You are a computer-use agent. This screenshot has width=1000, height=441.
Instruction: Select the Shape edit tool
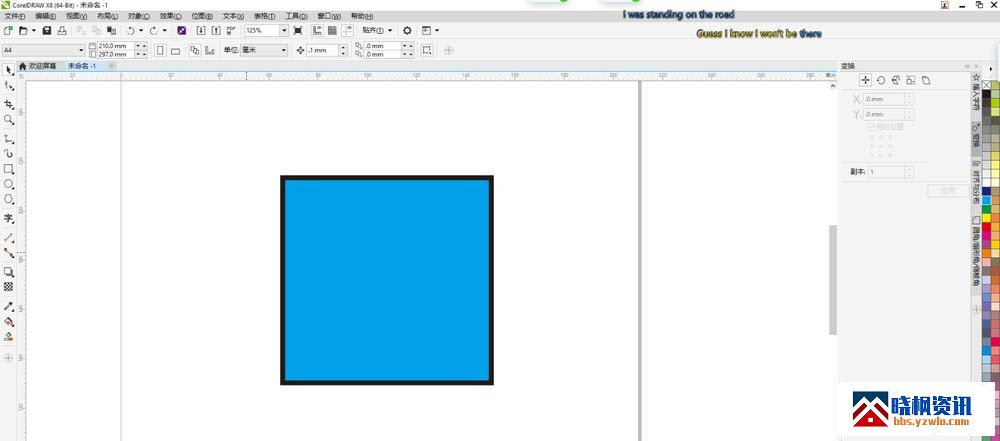8,86
